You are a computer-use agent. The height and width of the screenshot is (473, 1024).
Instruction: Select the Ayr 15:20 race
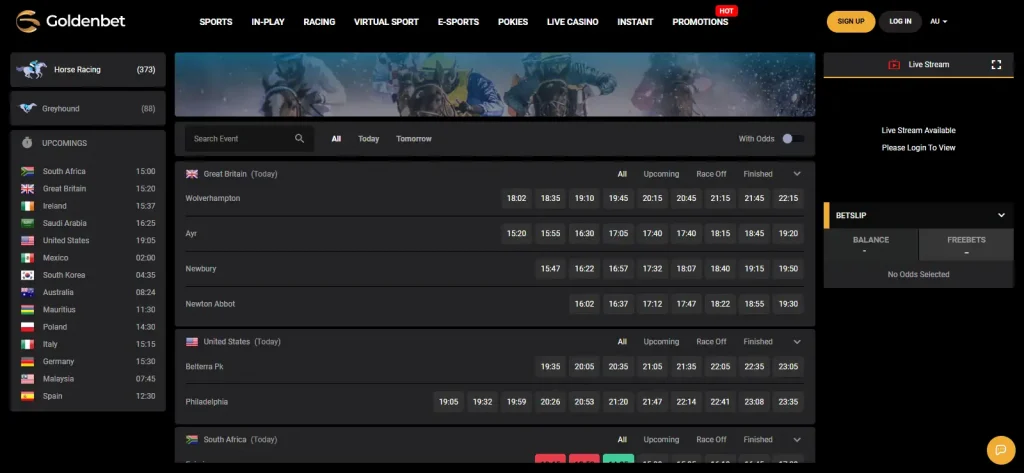pos(517,233)
